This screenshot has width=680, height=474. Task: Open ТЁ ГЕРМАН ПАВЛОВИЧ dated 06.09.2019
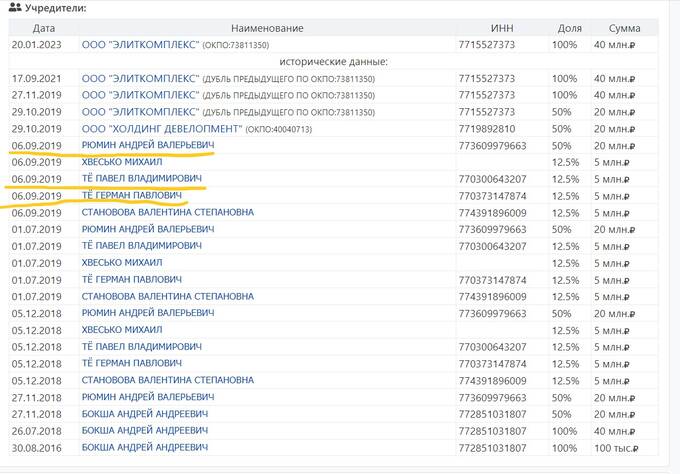pos(131,196)
